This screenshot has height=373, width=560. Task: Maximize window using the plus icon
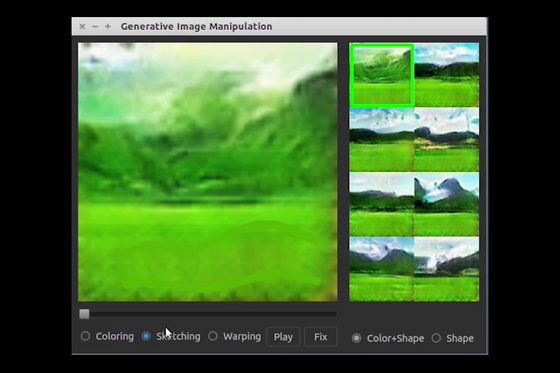point(108,26)
